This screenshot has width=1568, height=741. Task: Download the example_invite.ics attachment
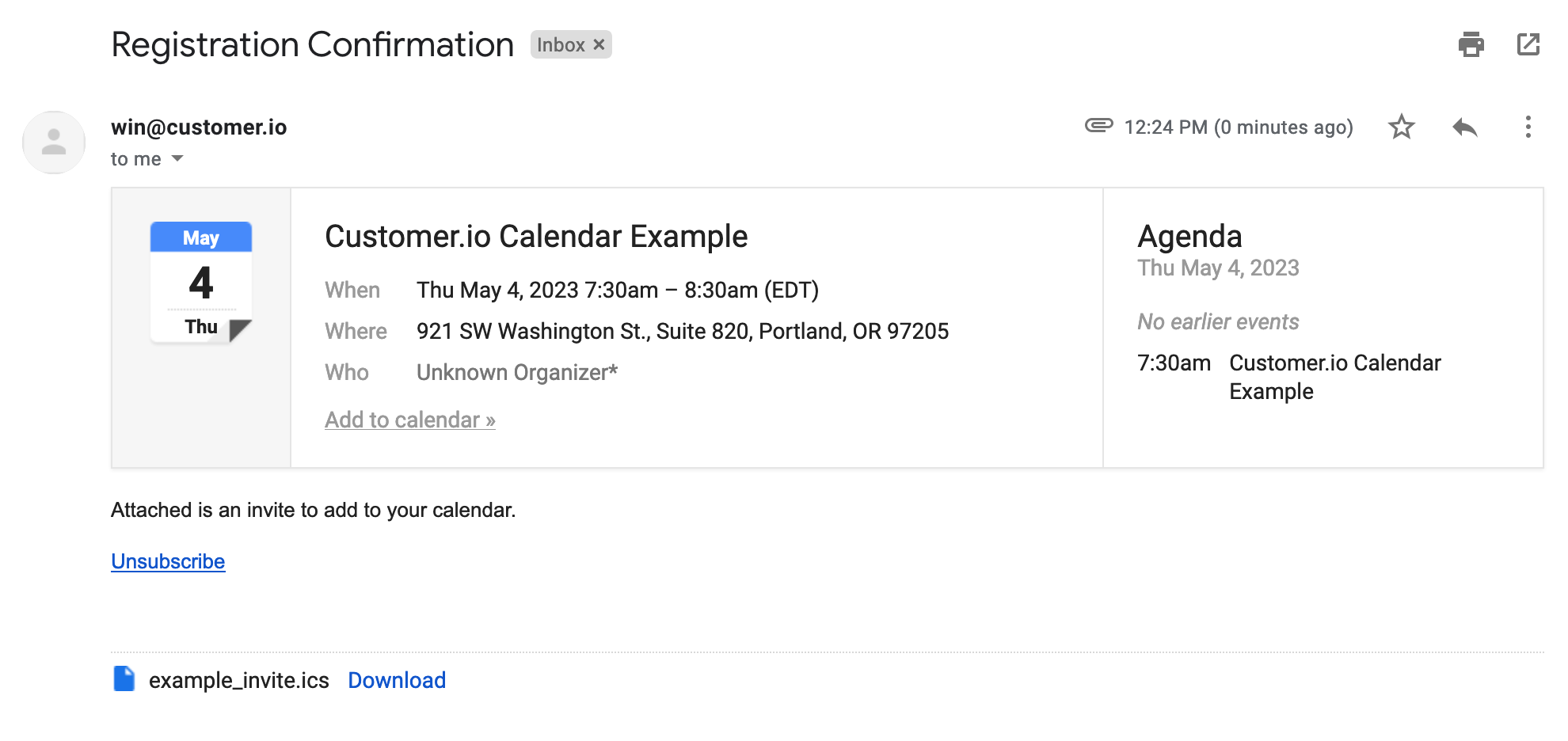pos(397,680)
